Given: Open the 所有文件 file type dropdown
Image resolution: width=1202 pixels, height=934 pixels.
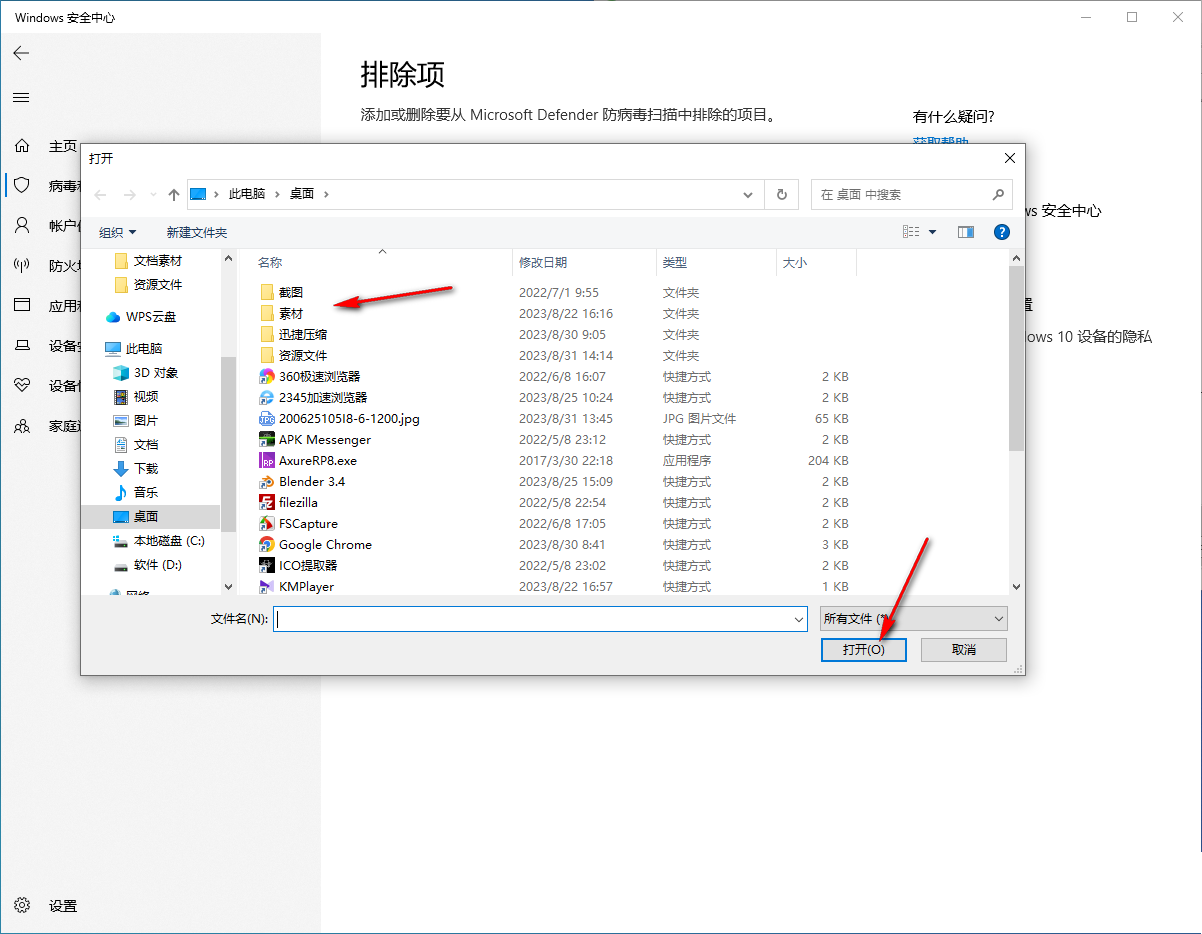Looking at the screenshot, I should click(x=912, y=618).
